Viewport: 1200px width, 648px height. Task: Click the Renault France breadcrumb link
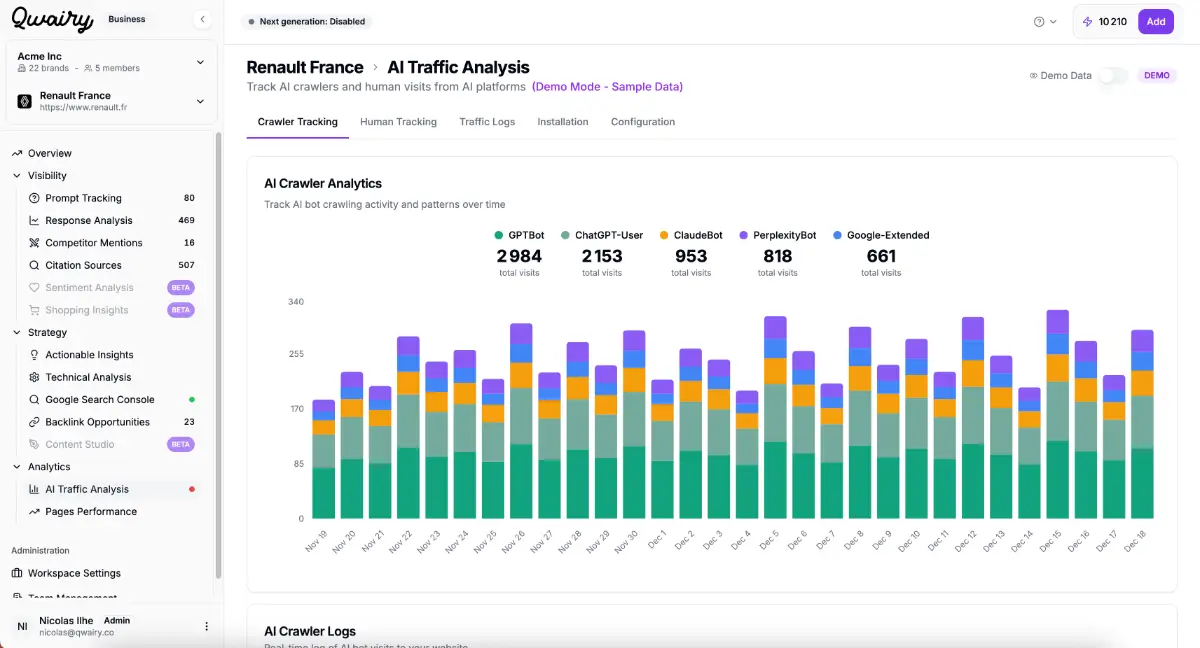coord(305,68)
